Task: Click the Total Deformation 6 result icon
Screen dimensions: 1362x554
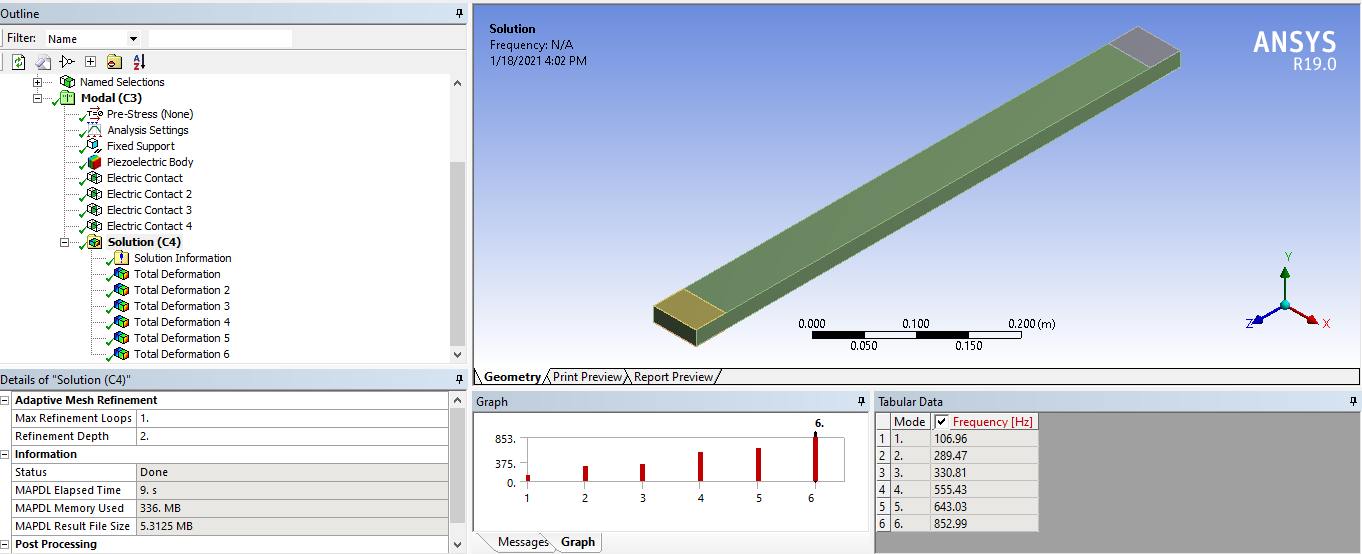Action: click(121, 354)
